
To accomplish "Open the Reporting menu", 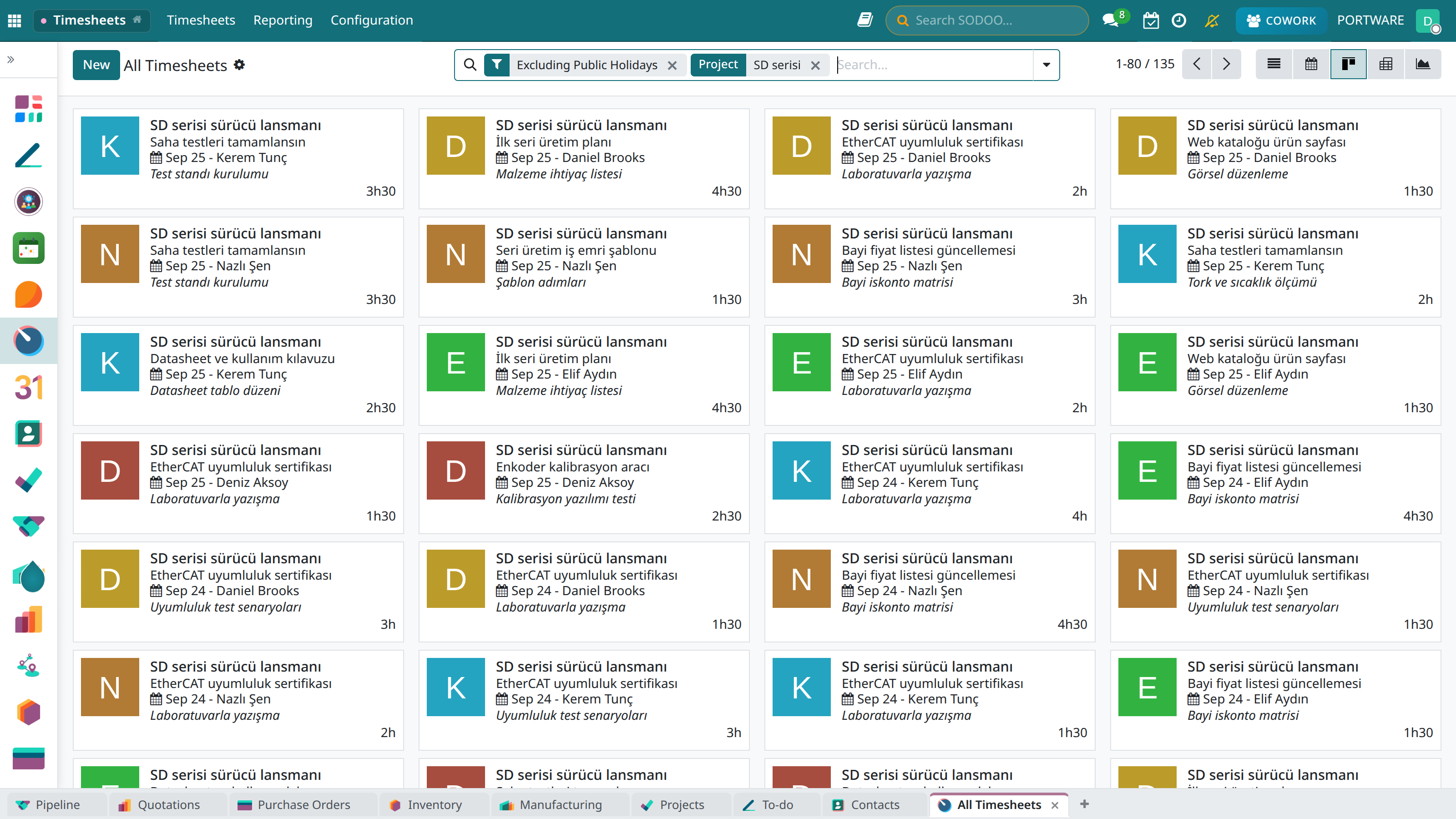I will 283,20.
